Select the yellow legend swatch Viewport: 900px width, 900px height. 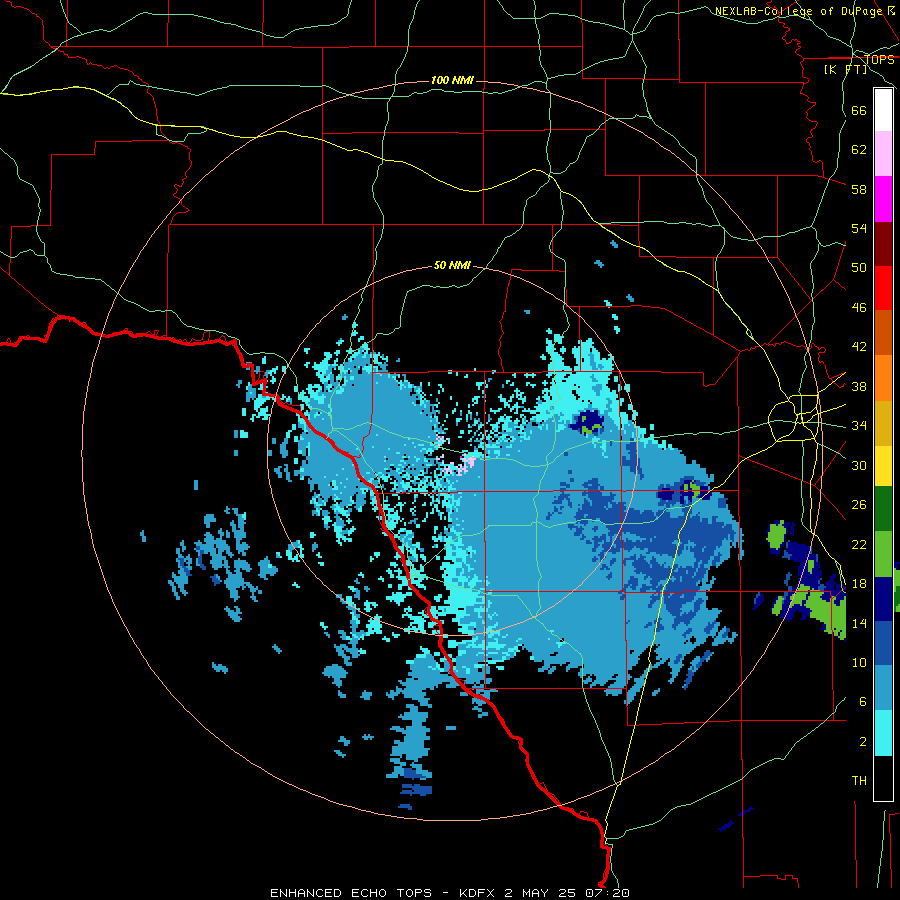(883, 467)
